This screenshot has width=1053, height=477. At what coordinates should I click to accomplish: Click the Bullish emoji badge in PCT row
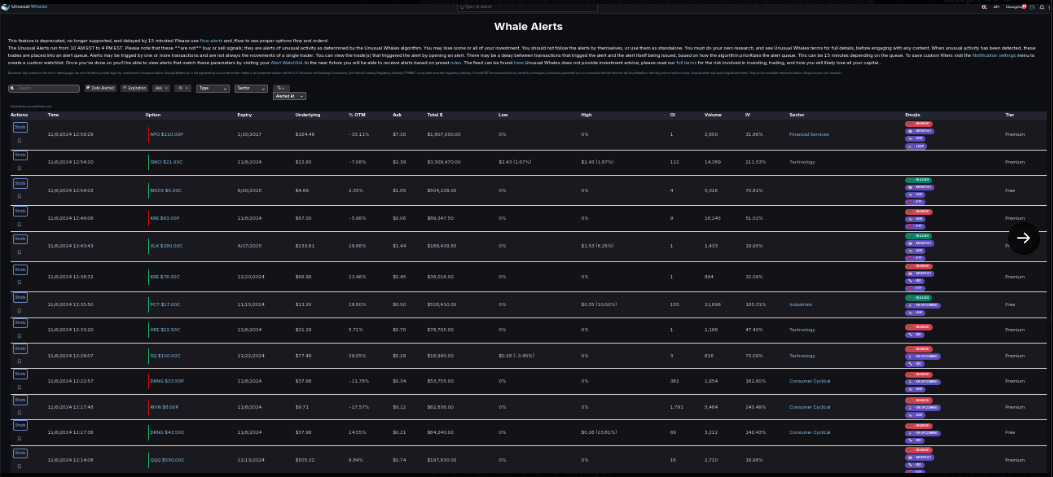[919, 298]
